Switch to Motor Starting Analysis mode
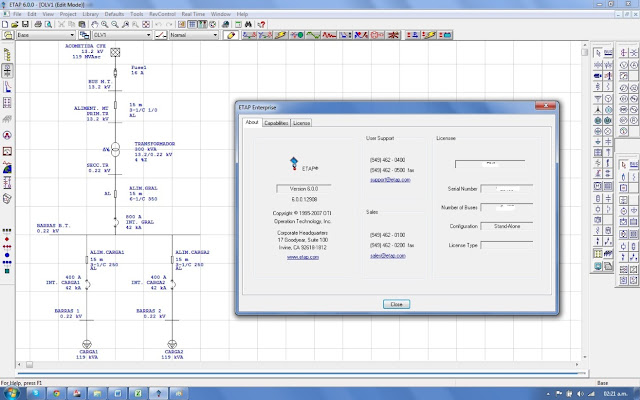 click(297, 35)
